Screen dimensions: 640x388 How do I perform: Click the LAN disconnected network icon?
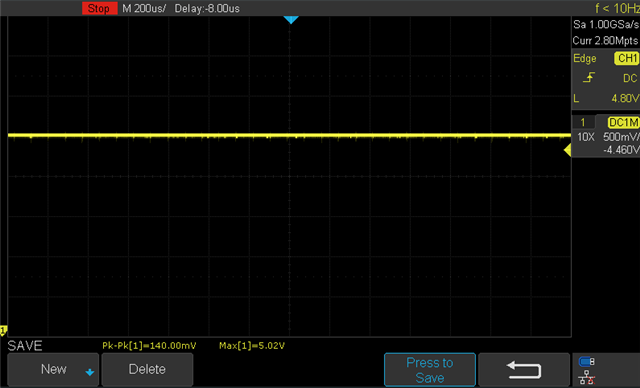[587, 377]
